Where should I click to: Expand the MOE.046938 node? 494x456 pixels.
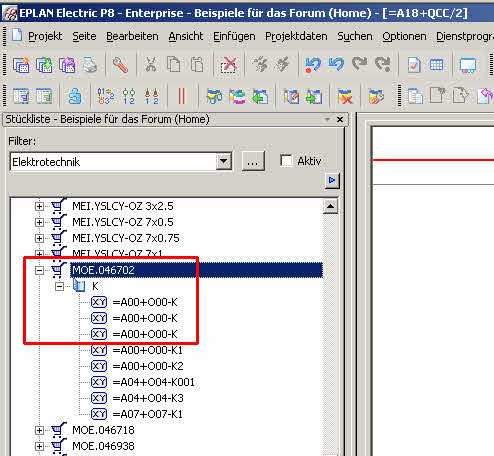tap(39, 446)
